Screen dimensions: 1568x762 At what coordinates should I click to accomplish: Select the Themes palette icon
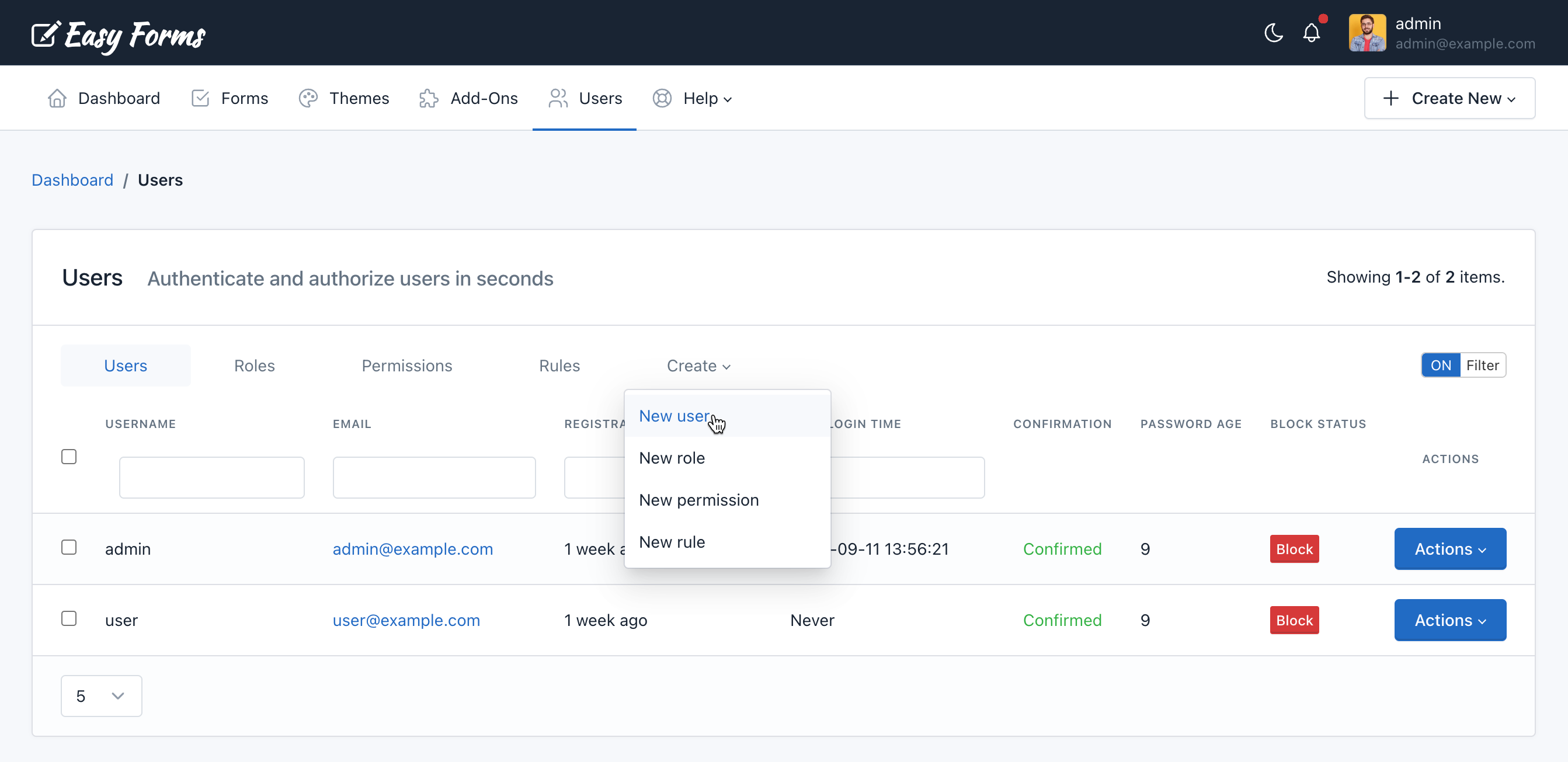[x=307, y=98]
